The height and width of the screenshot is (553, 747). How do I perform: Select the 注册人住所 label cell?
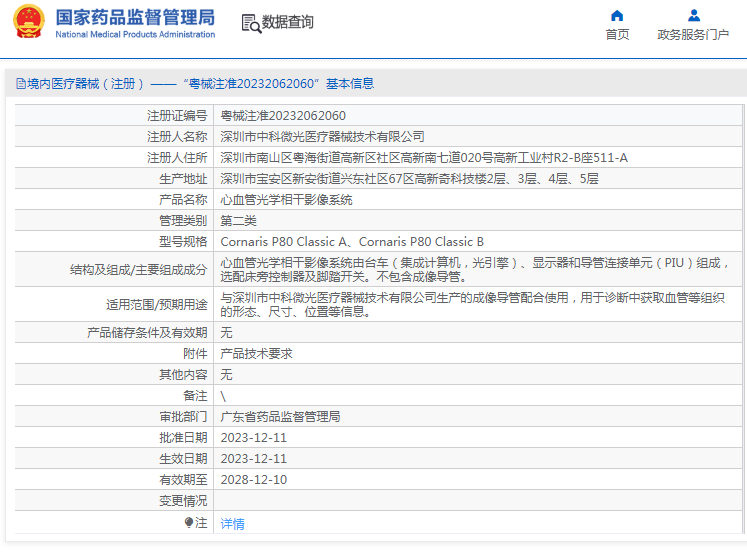coord(114,157)
